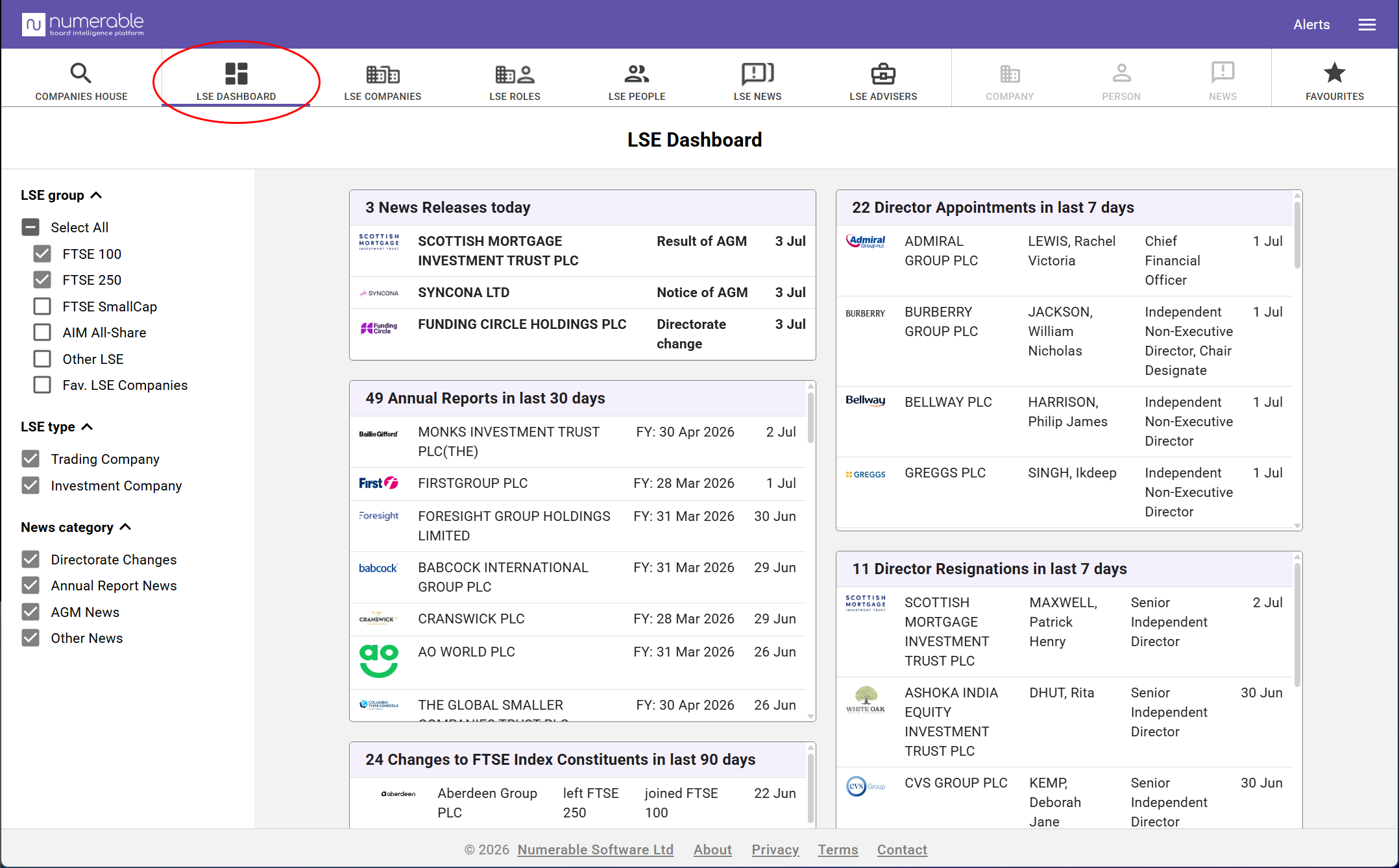Image resolution: width=1399 pixels, height=868 pixels.
Task: Switch to the LSE COMPANIES tab label
Action: tap(383, 96)
